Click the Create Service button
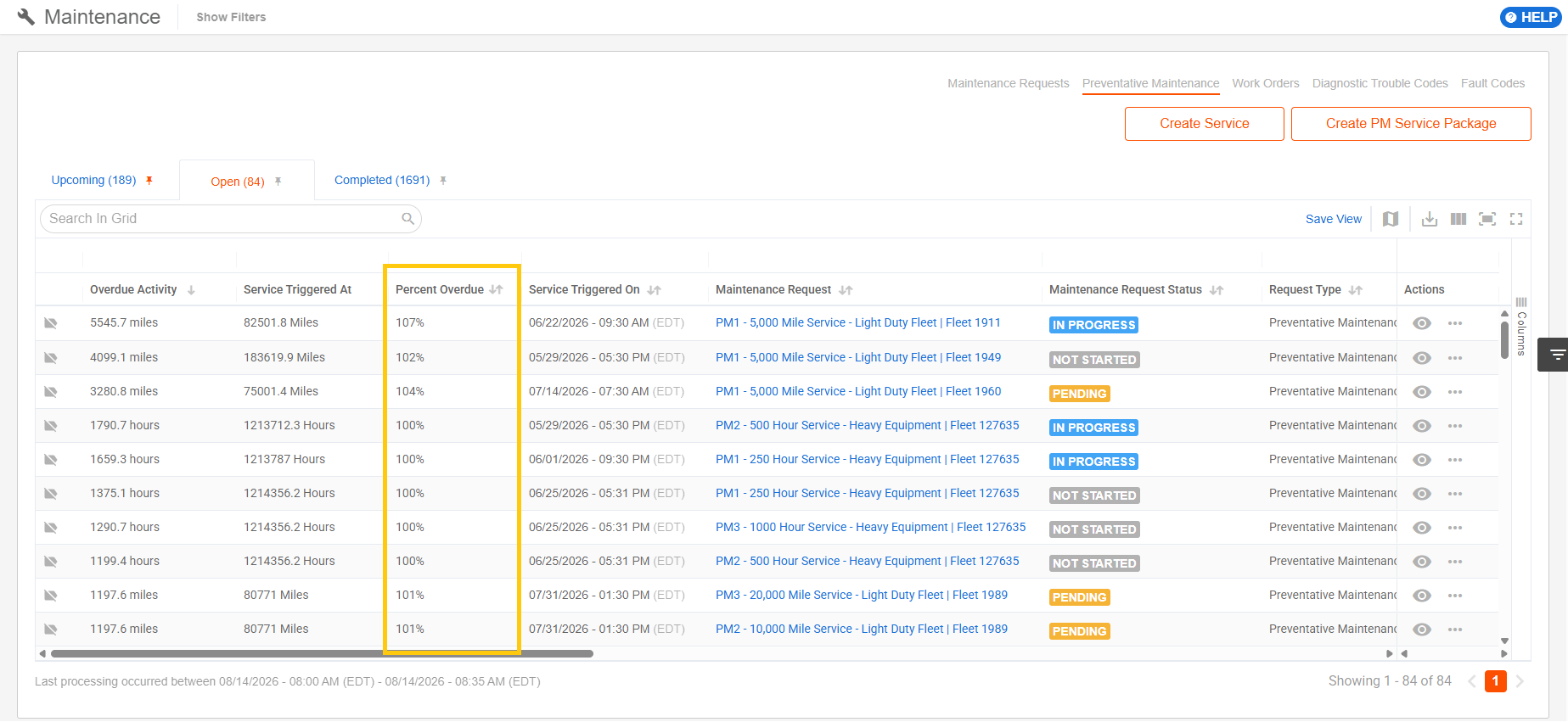1568x722 pixels. point(1204,124)
